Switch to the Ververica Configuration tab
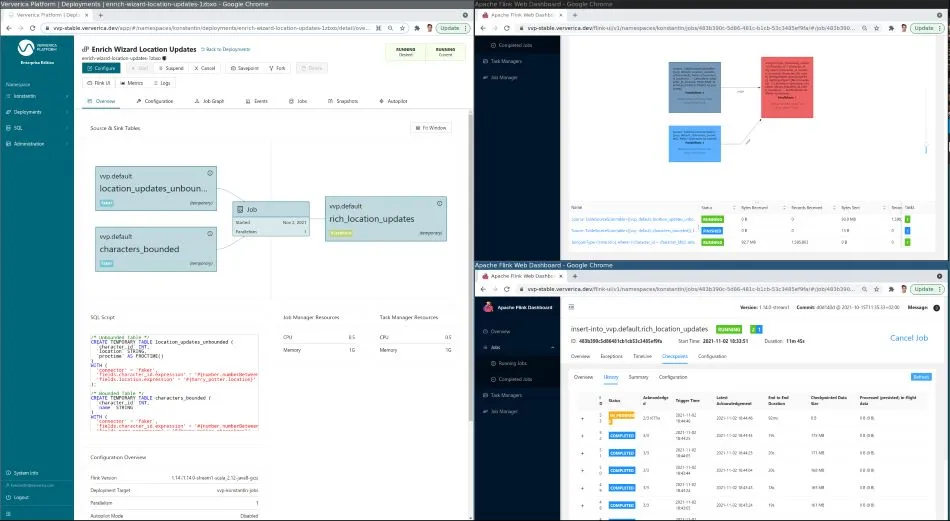This screenshot has width=950, height=521. pos(155,101)
